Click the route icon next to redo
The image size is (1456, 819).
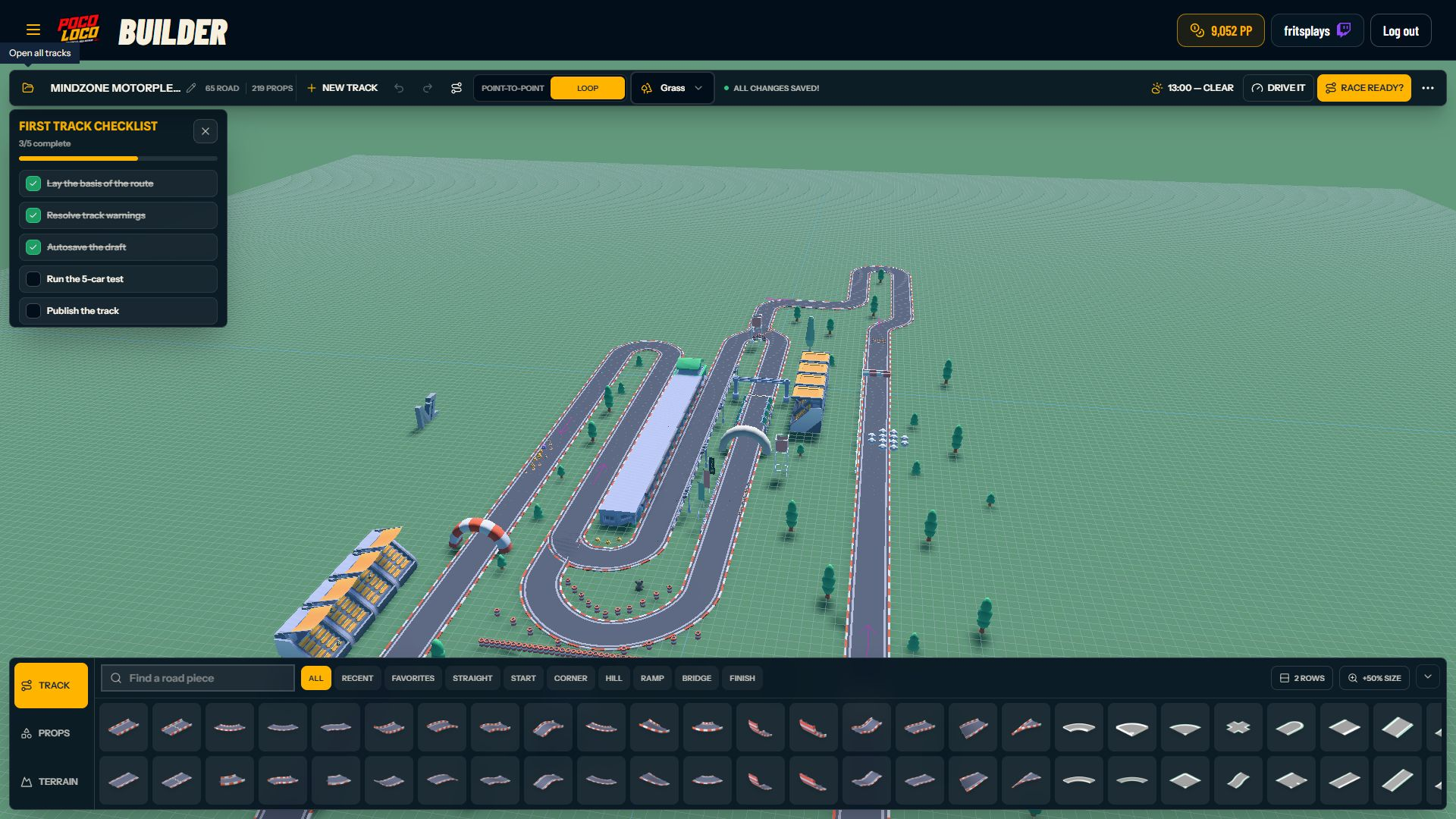[x=457, y=88]
